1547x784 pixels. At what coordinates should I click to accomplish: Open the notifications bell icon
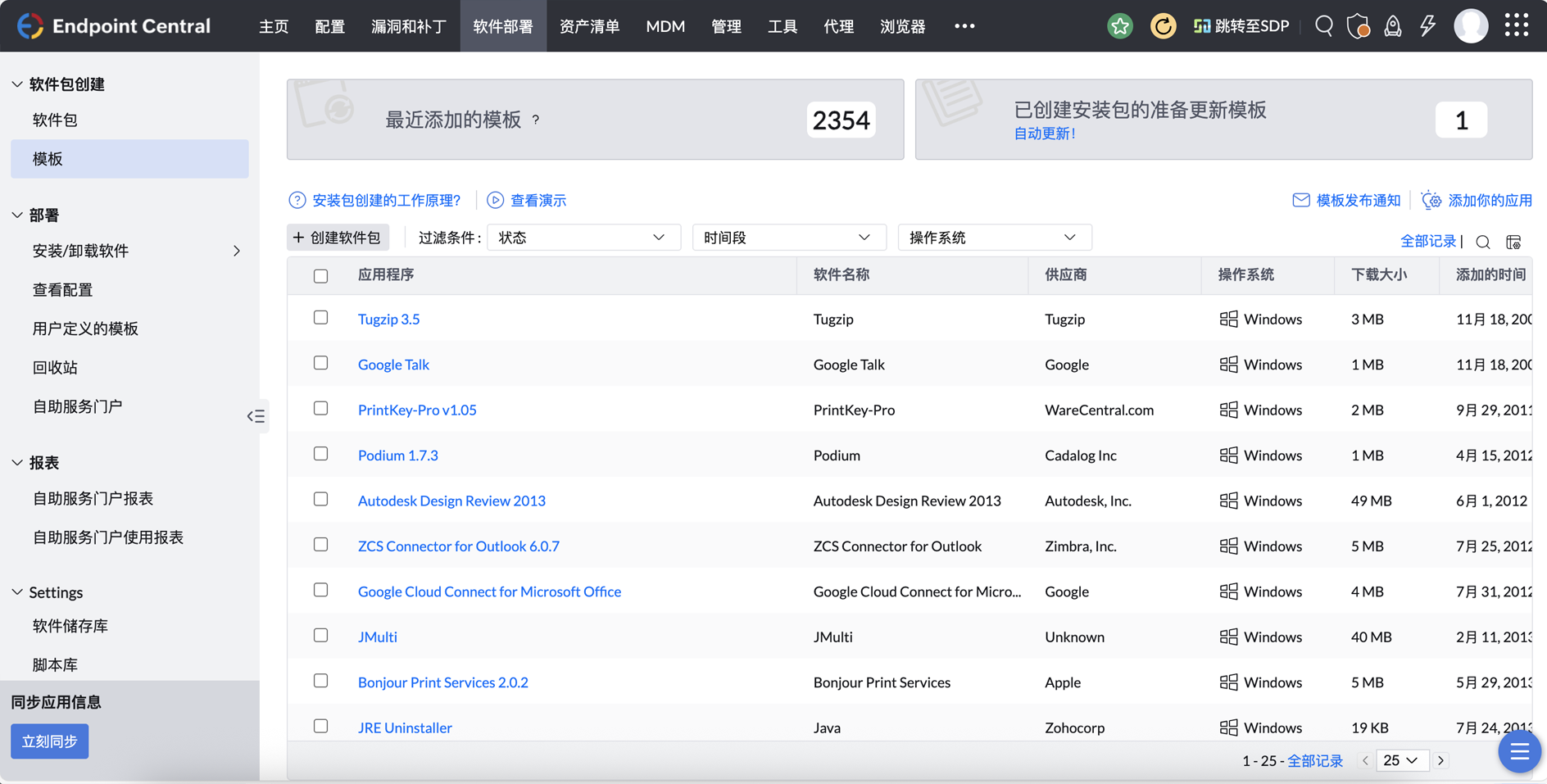[1392, 26]
